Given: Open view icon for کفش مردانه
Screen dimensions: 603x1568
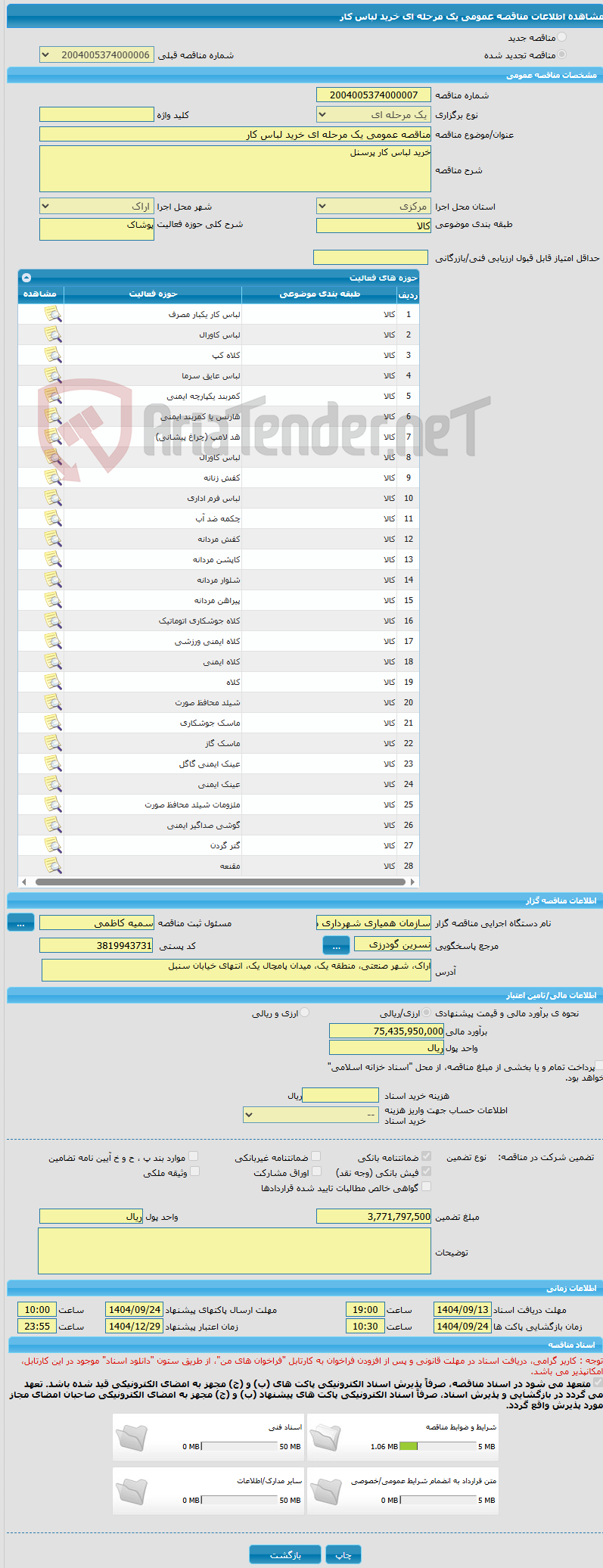Looking at the screenshot, I should click(53, 539).
